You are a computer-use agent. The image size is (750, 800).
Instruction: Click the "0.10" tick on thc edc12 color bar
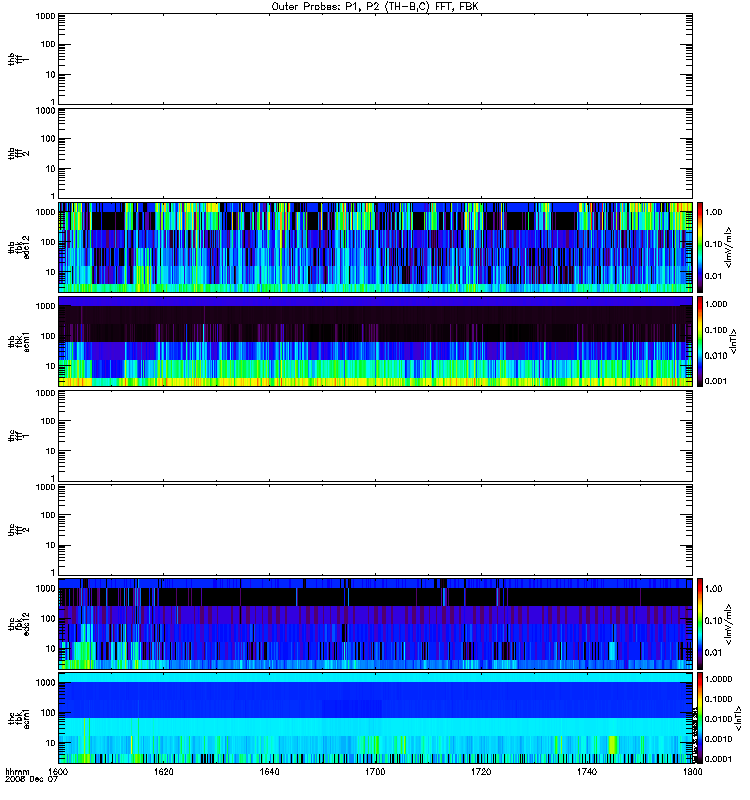pos(713,621)
